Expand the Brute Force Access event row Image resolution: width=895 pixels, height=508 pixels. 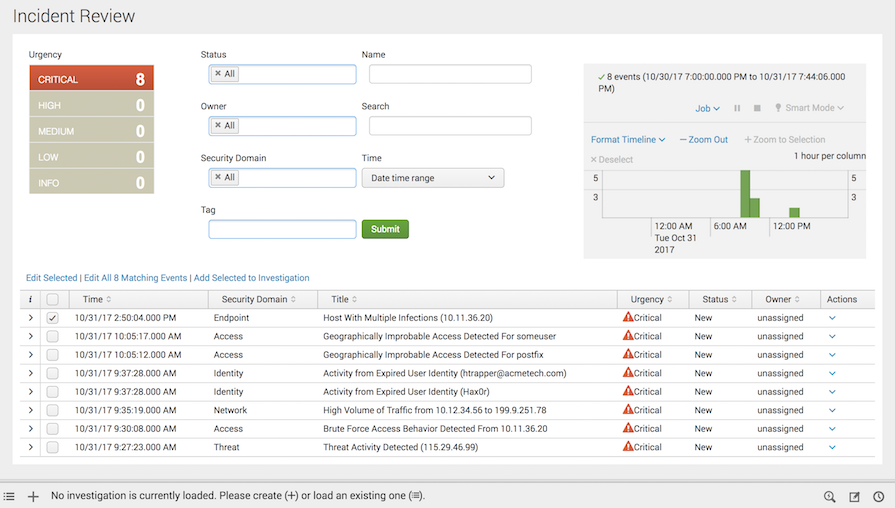[x=30, y=428]
